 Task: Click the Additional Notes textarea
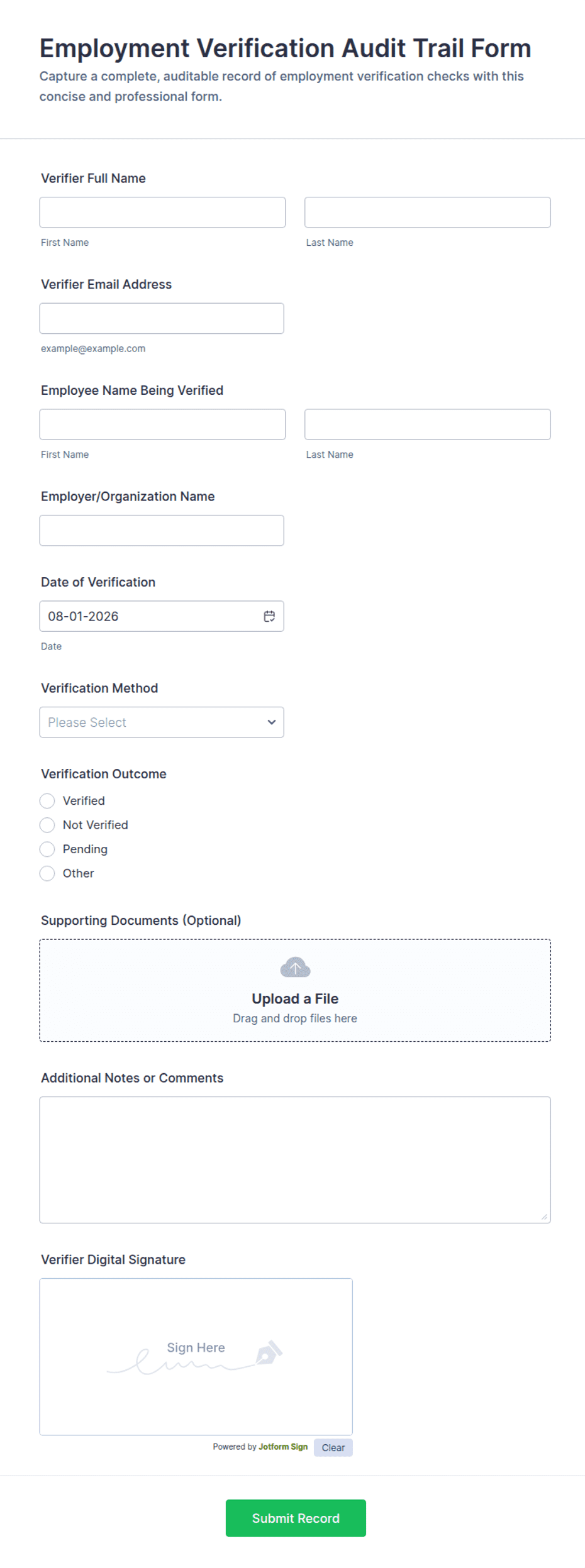pyautogui.click(x=295, y=1160)
